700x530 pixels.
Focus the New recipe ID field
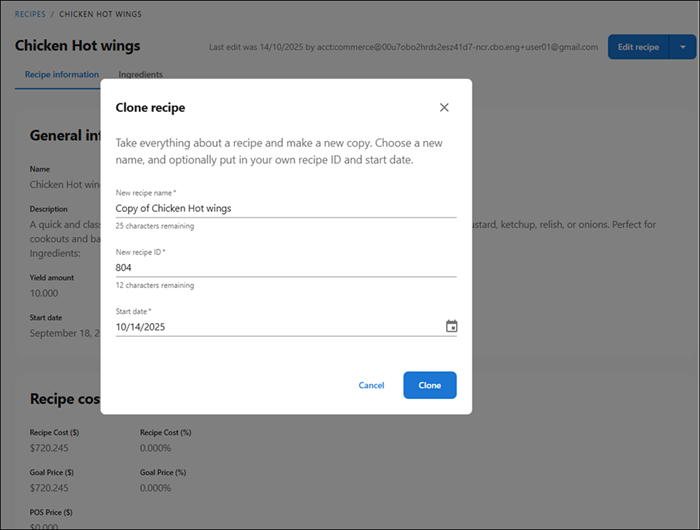click(x=285, y=267)
